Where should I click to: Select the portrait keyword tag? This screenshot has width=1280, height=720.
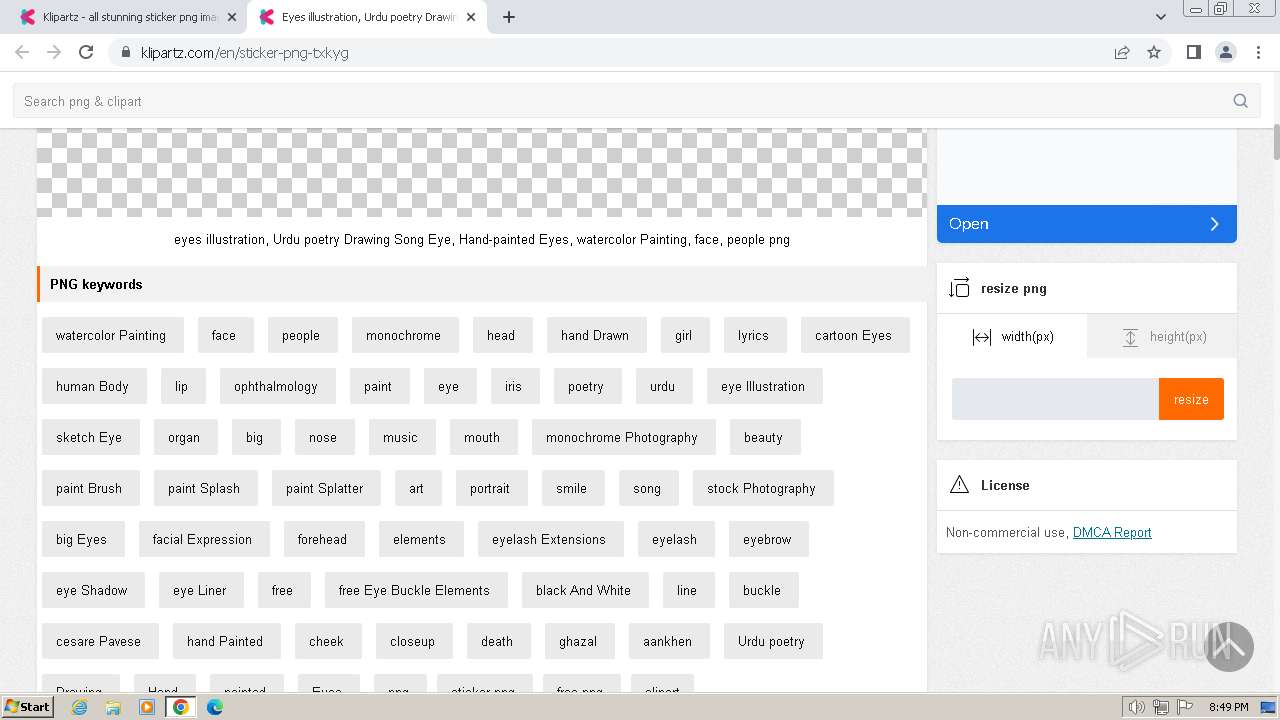[x=490, y=488]
